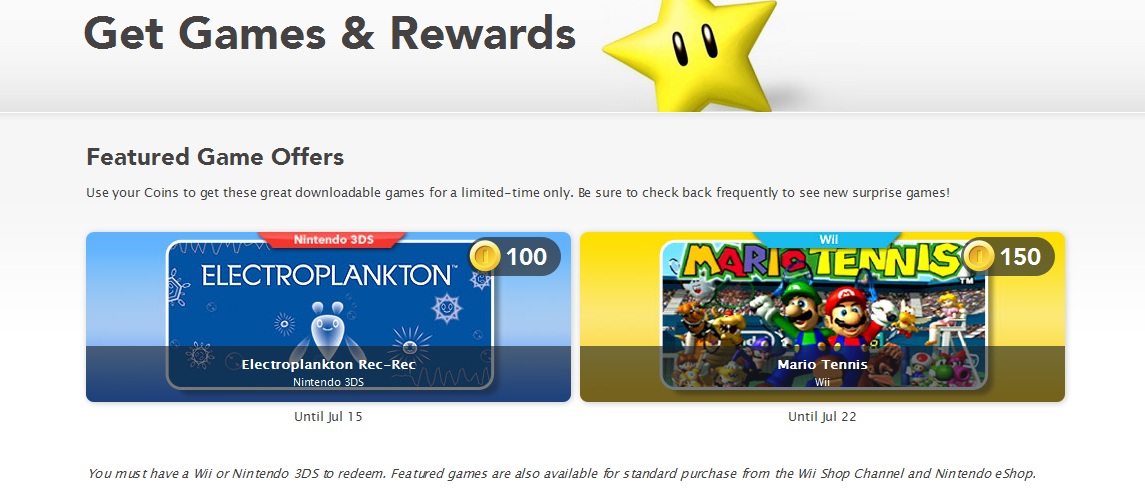This screenshot has height=497, width=1145.
Task: Click the Wii subtitle under the Mario Tennis title
Action: coord(822,382)
